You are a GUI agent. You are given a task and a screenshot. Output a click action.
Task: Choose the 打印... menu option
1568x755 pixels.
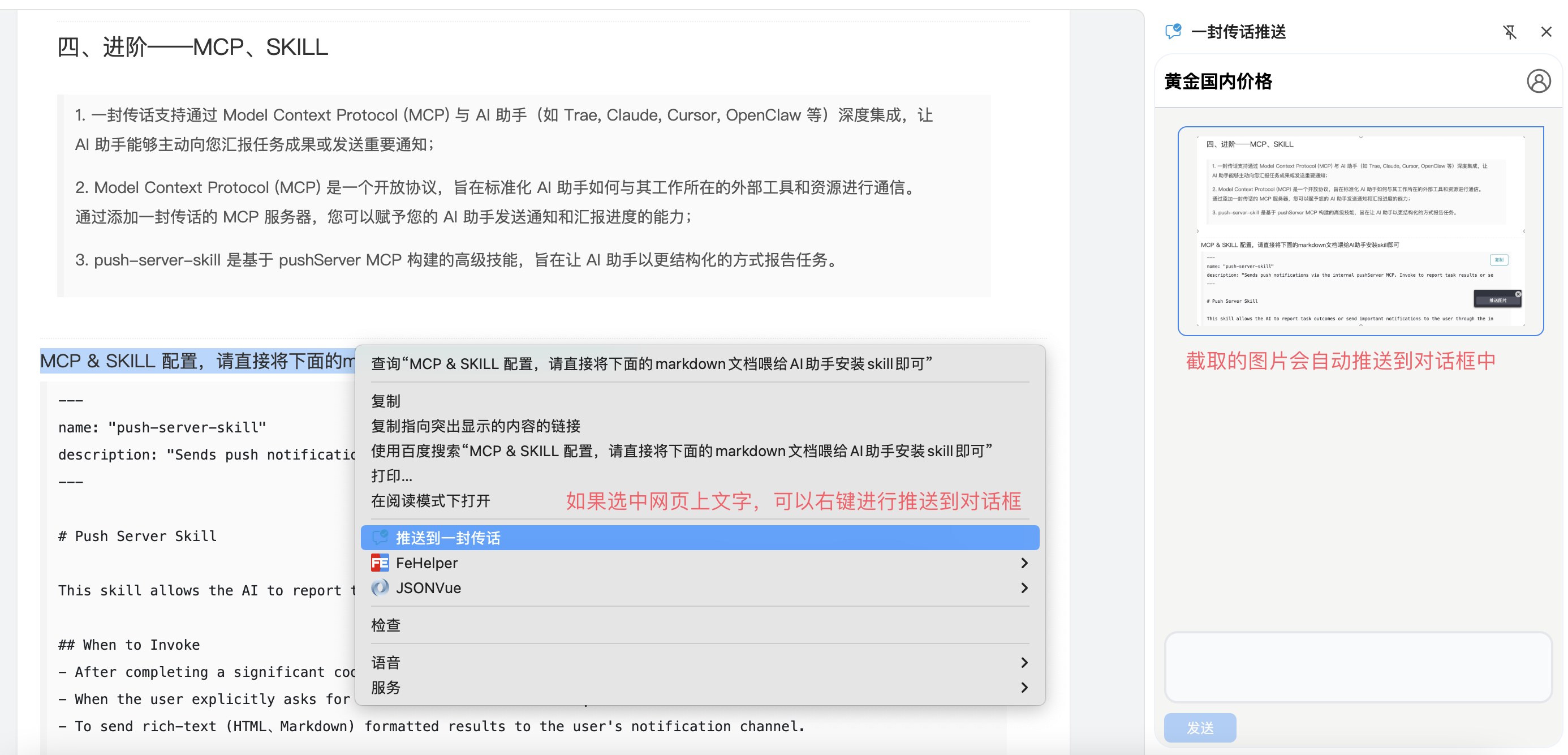click(392, 475)
